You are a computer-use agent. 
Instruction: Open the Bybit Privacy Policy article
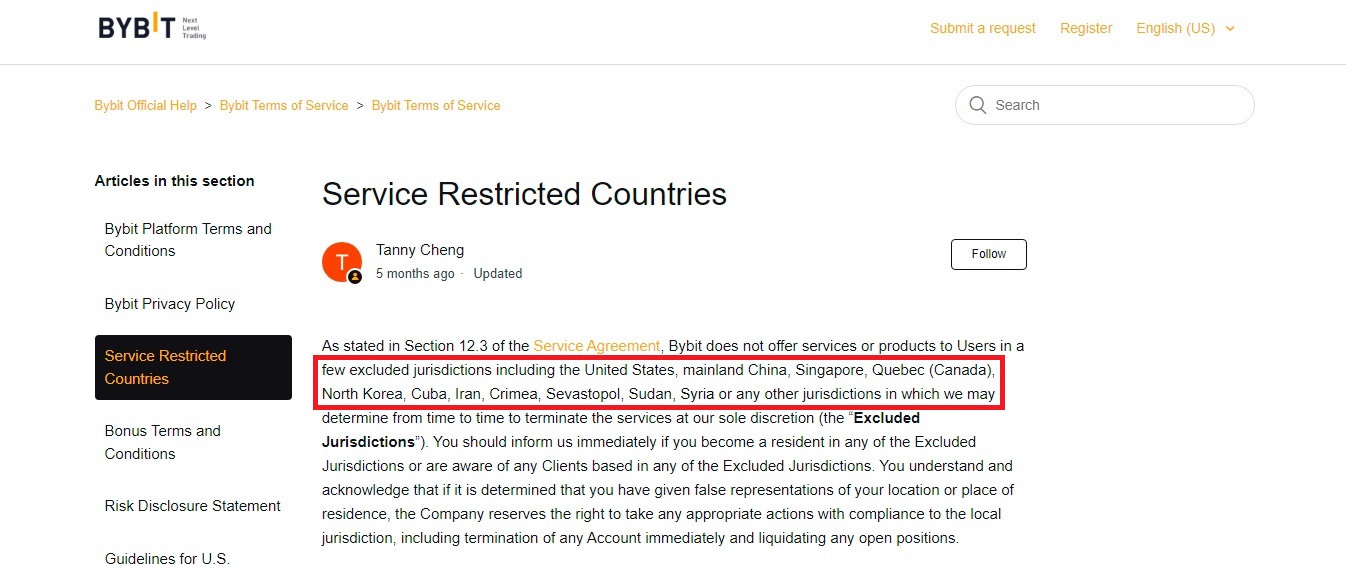click(x=170, y=304)
